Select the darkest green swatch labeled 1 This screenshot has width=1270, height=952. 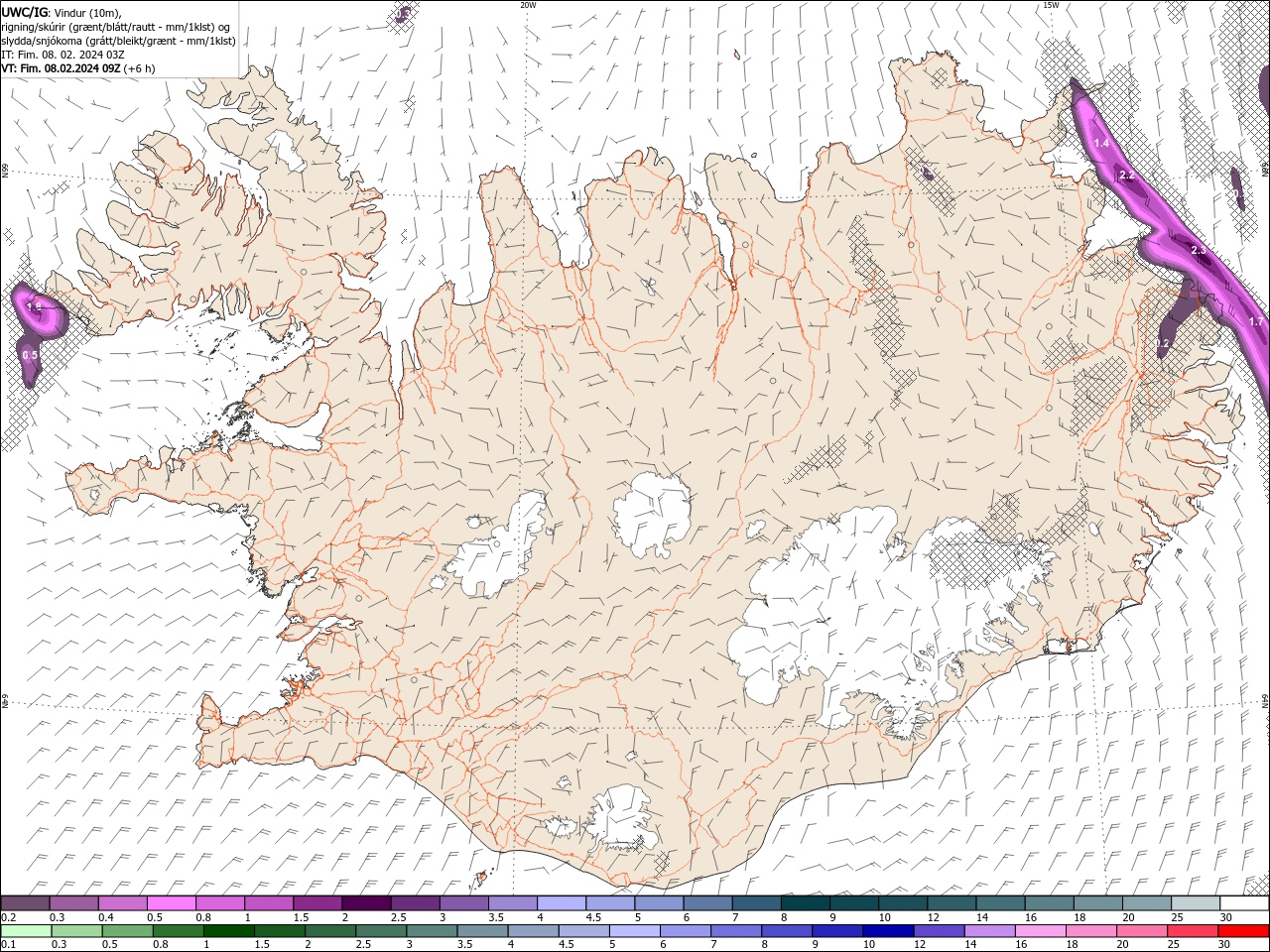click(x=228, y=931)
